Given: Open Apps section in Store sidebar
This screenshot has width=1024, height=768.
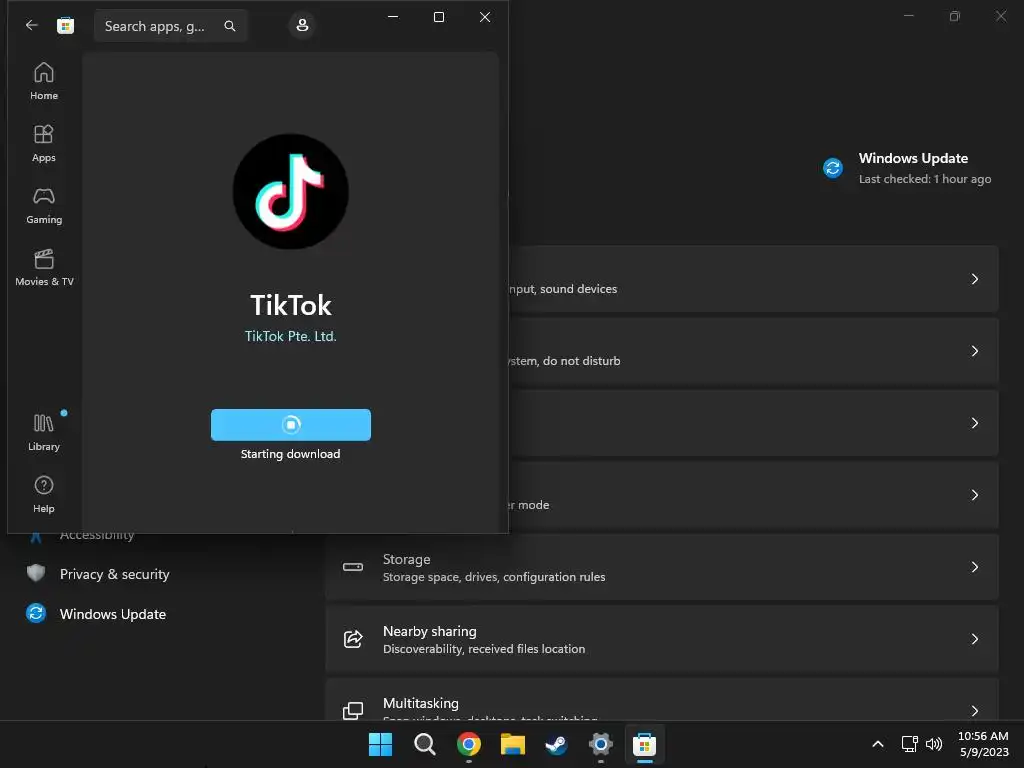Looking at the screenshot, I should coord(44,143).
